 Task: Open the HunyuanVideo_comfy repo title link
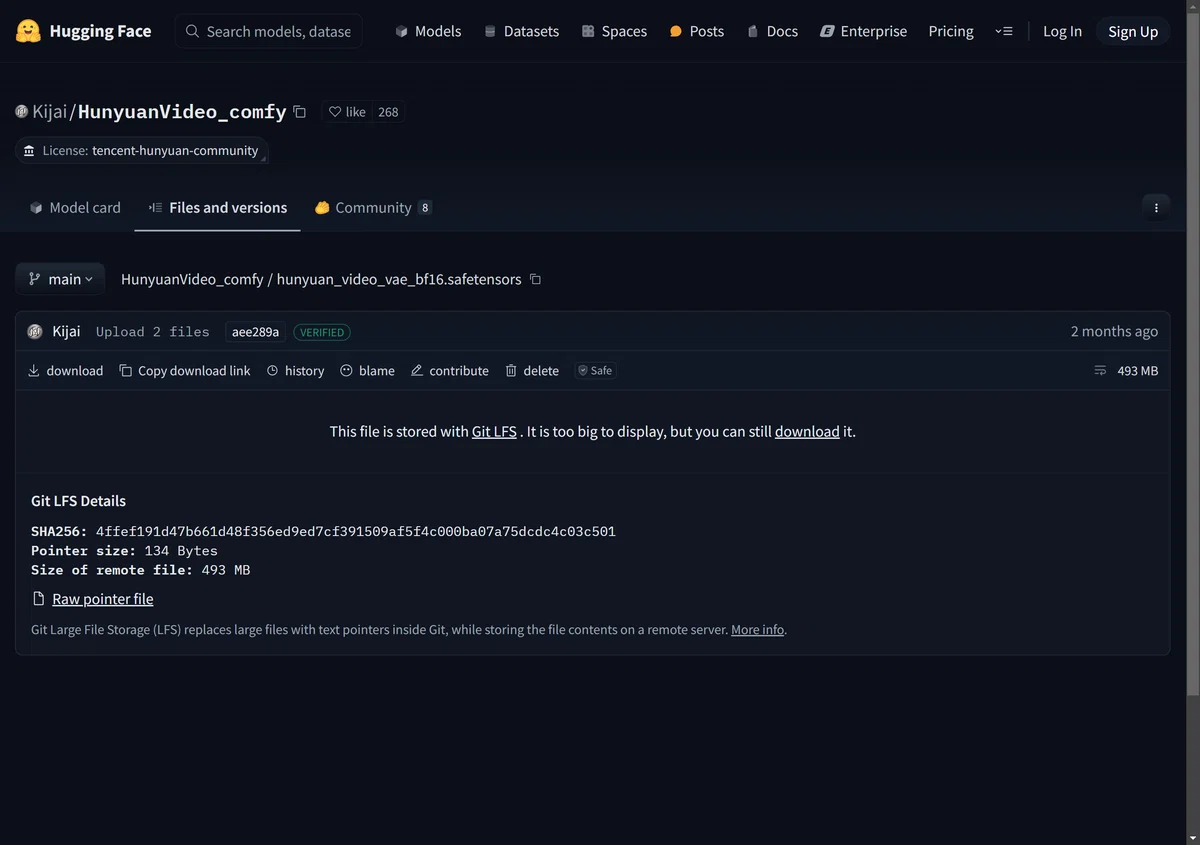182,112
